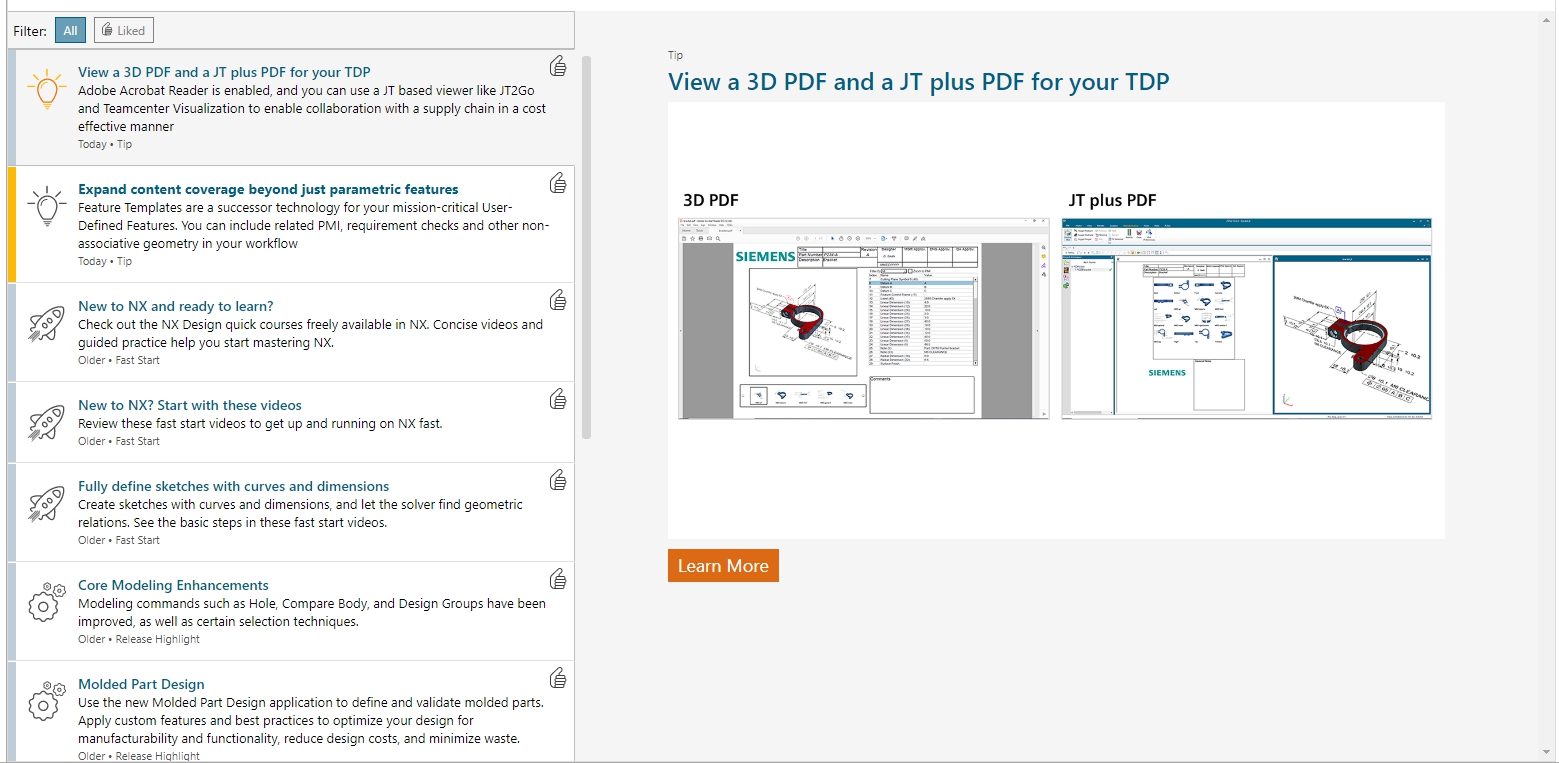Like 'Core Modeling Enhancements' item
The width and height of the screenshot is (1559, 763).
tap(558, 579)
